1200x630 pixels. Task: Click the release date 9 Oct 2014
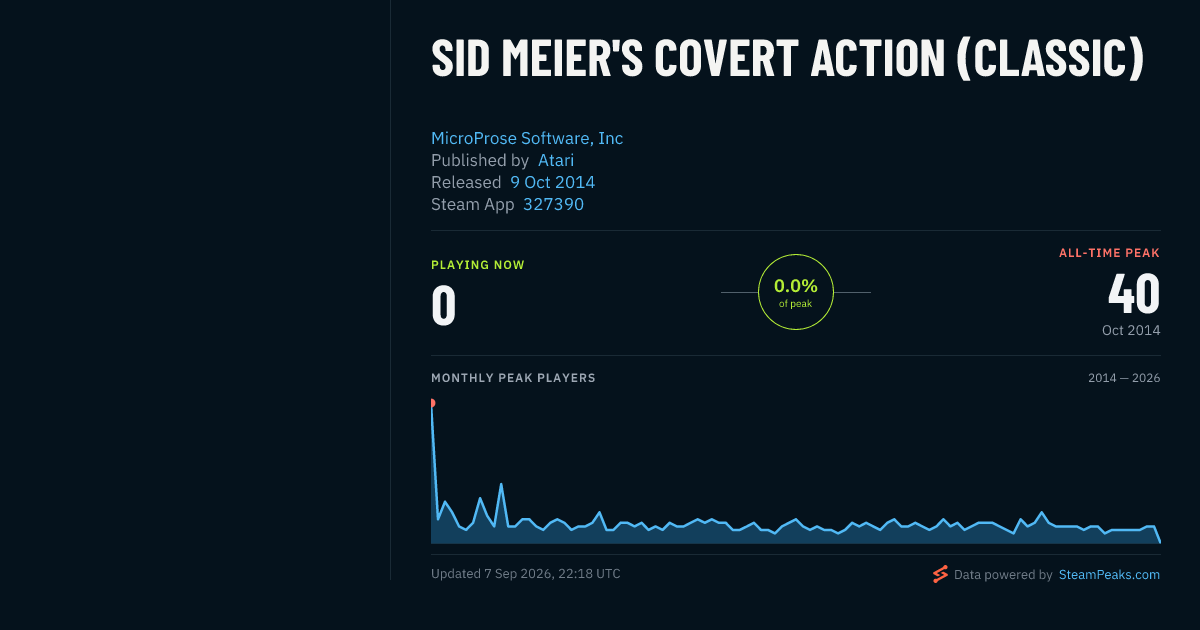tap(552, 182)
